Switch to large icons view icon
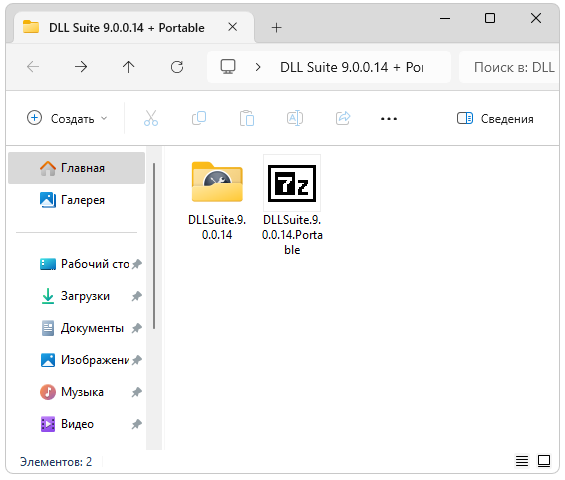565x480 pixels. point(544,461)
